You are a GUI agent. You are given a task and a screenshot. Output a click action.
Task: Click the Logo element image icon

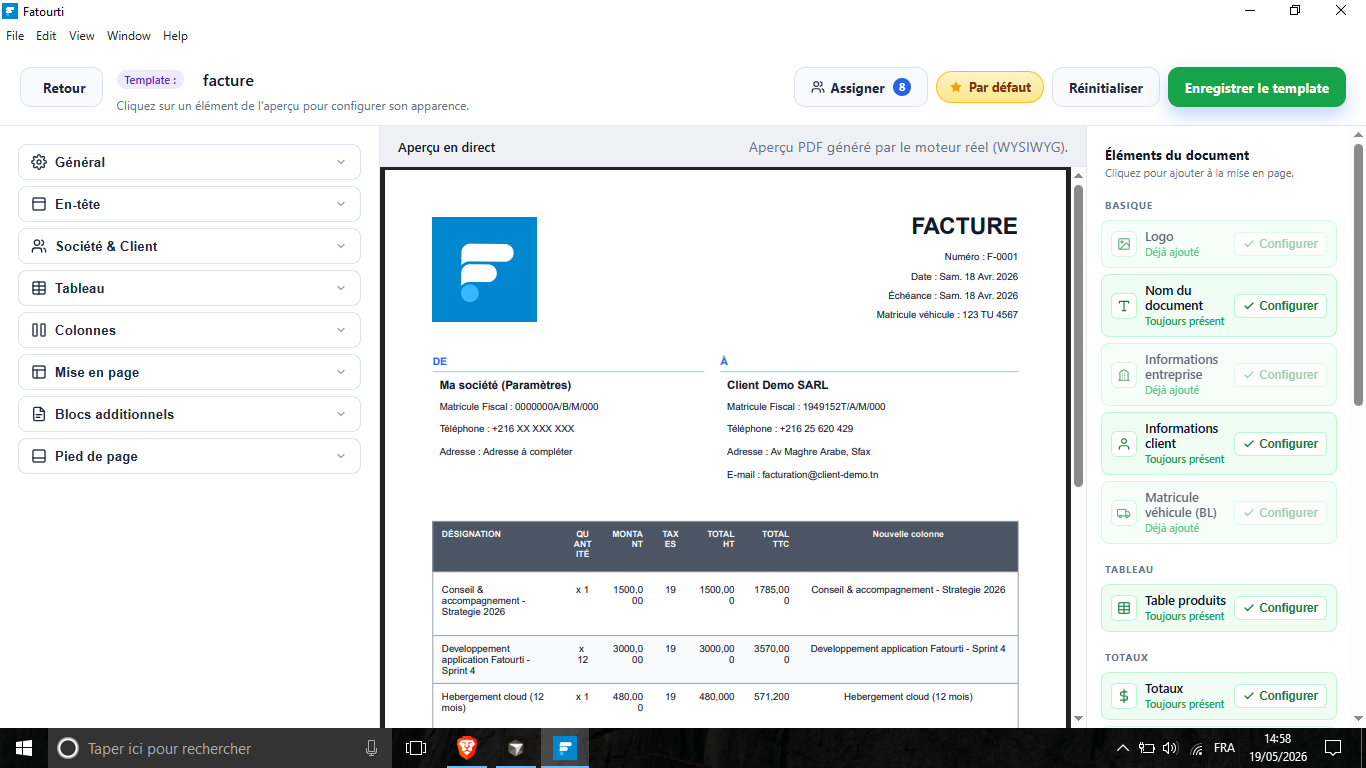point(1124,244)
